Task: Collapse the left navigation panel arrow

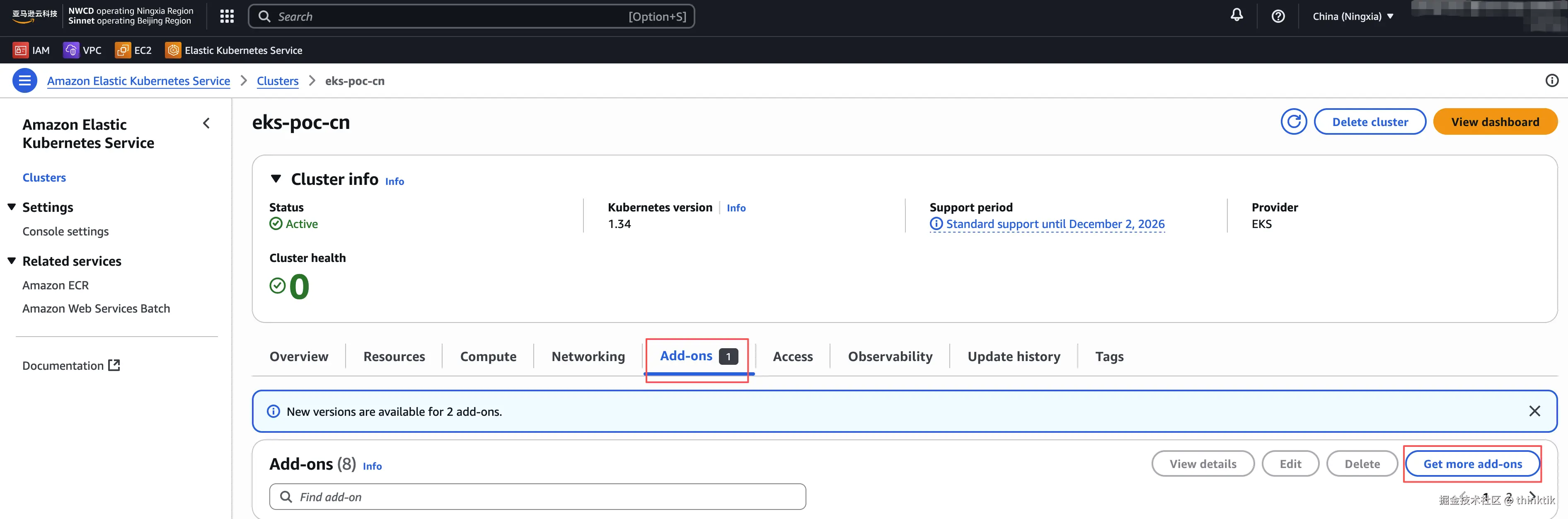Action: (x=206, y=124)
